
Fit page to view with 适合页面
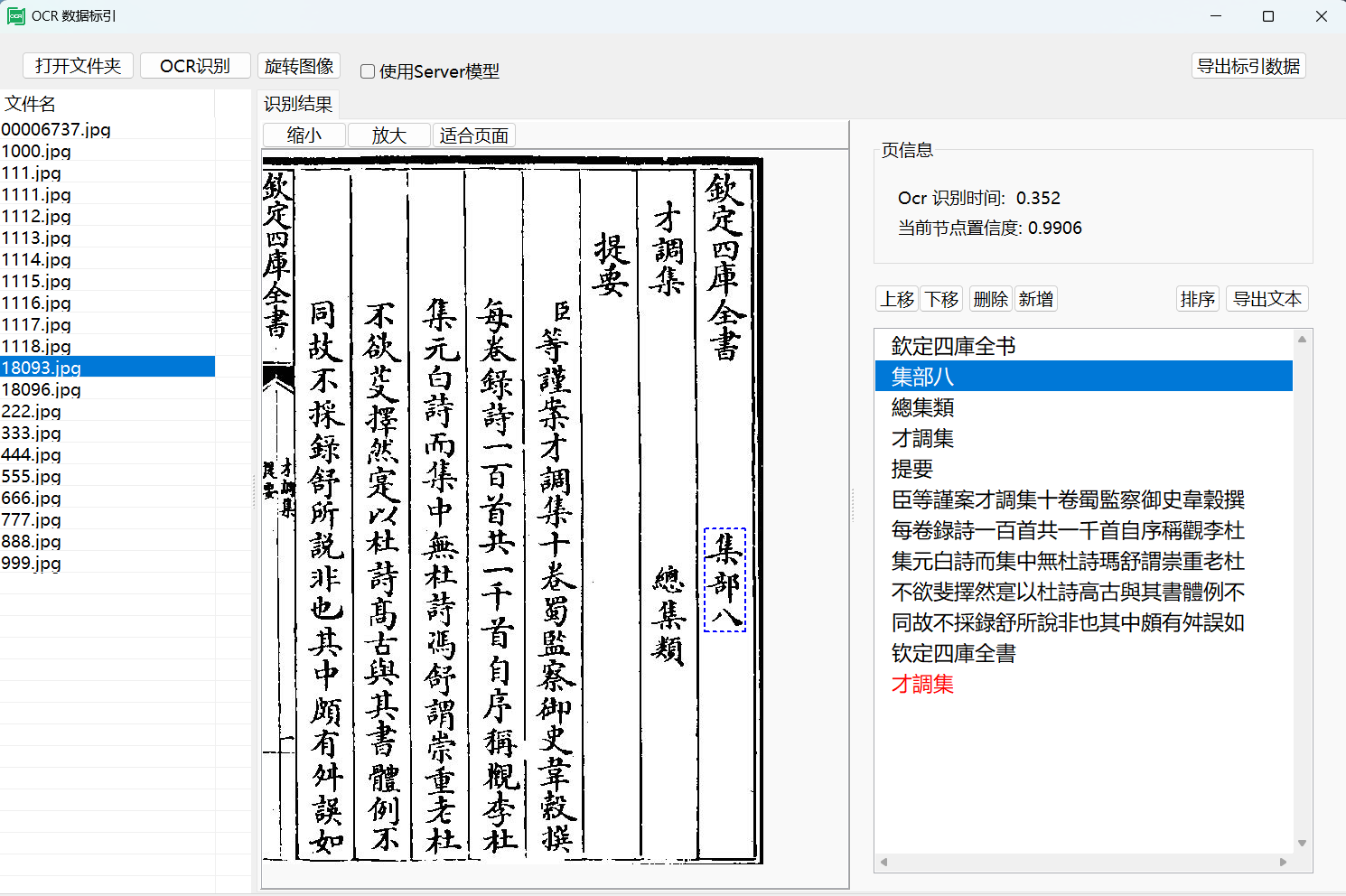pyautogui.click(x=473, y=135)
